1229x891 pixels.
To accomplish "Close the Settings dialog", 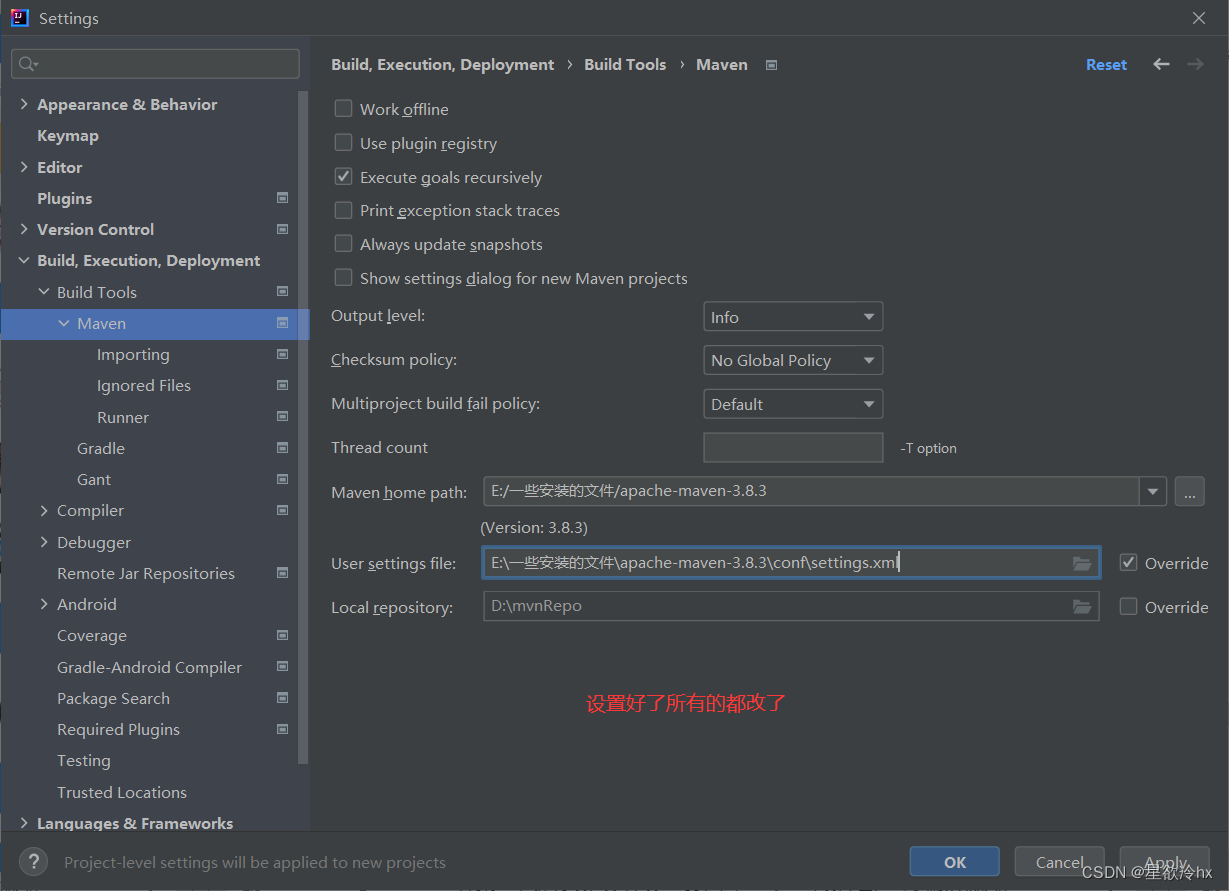I will [1199, 18].
